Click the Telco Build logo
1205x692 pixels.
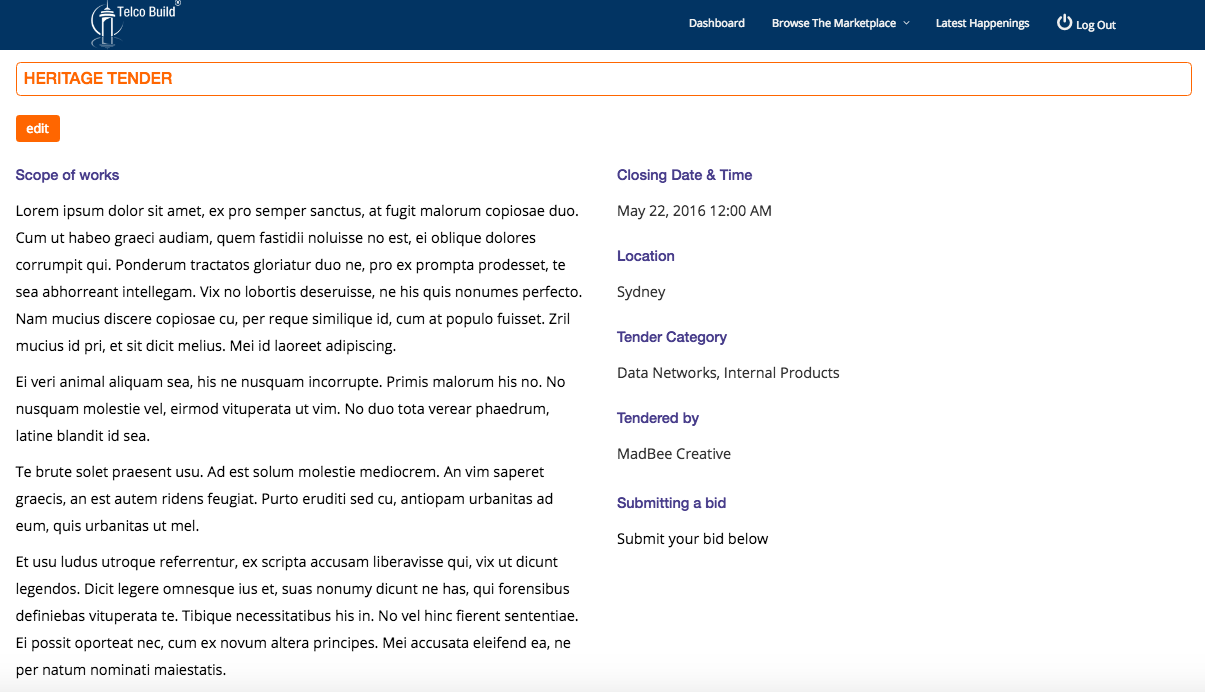(136, 23)
